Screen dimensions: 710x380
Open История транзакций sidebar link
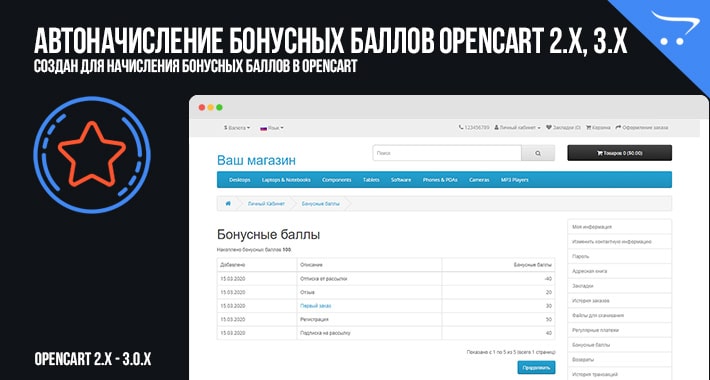click(x=619, y=374)
